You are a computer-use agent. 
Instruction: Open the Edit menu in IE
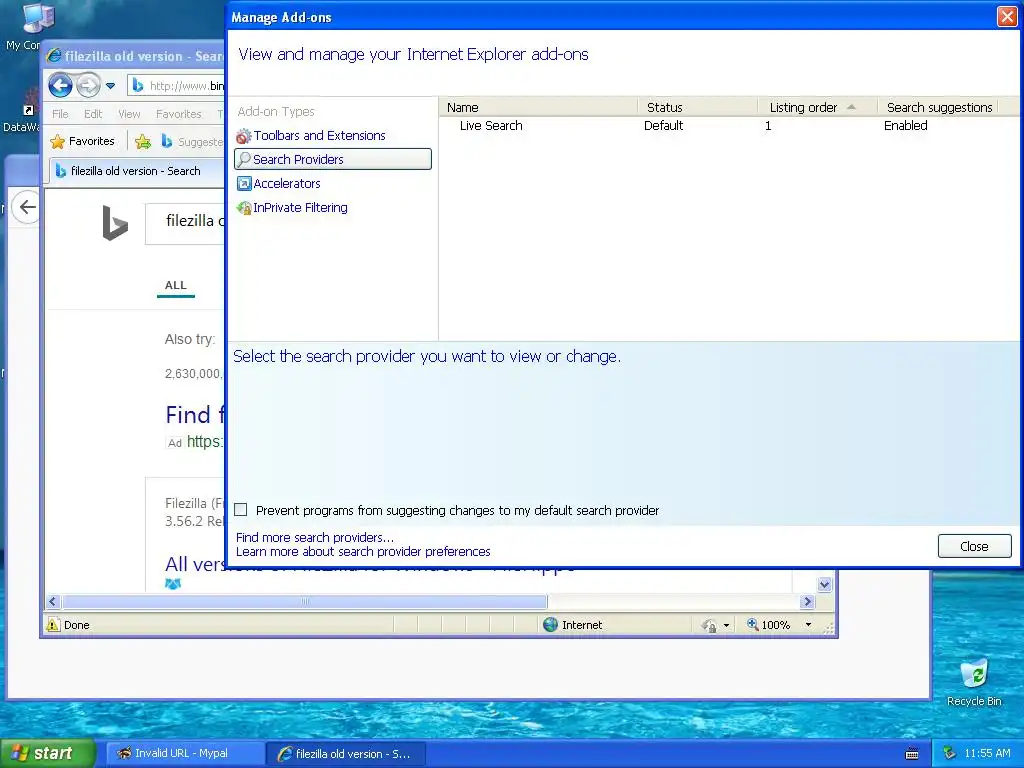[x=93, y=114]
